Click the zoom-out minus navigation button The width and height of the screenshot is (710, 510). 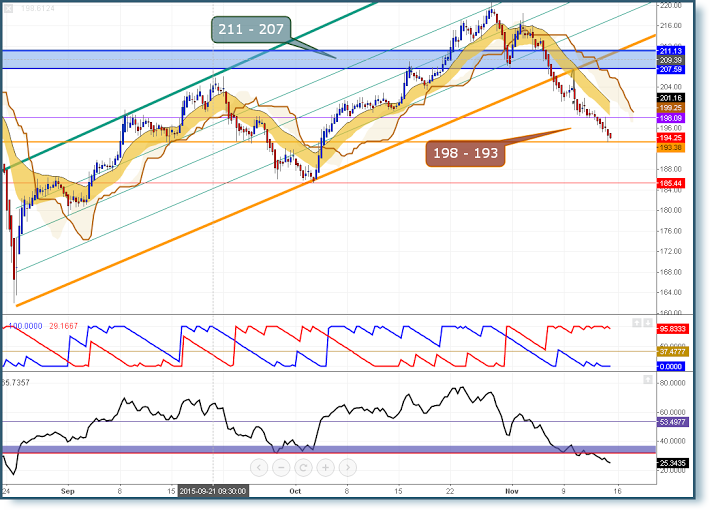click(281, 467)
